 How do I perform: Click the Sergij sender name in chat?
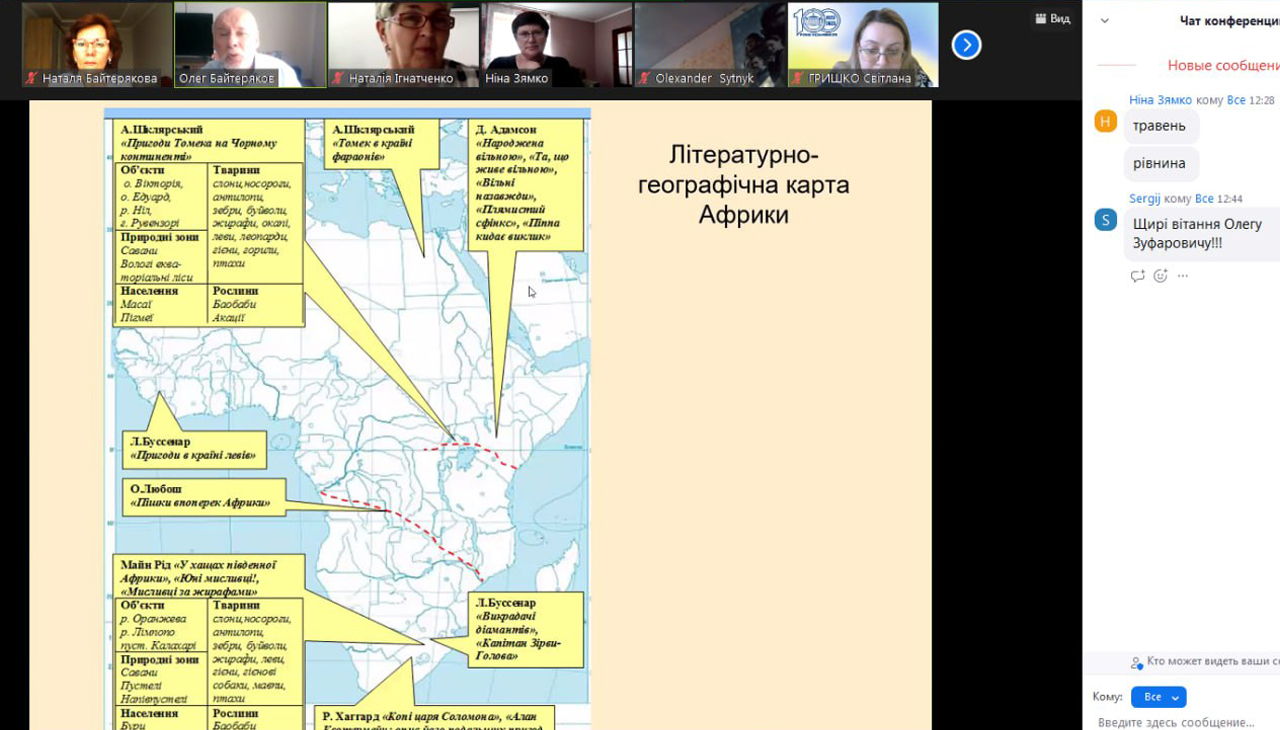1145,199
